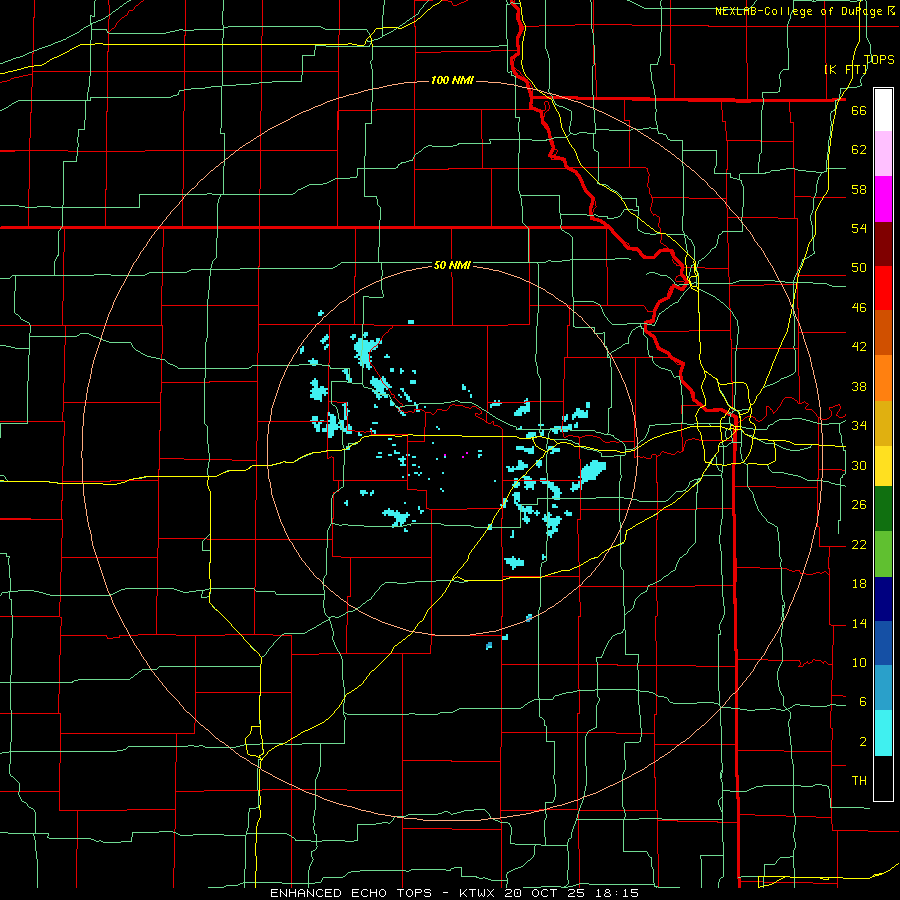
Task: Select the '38' scale value
Action: 859,386
